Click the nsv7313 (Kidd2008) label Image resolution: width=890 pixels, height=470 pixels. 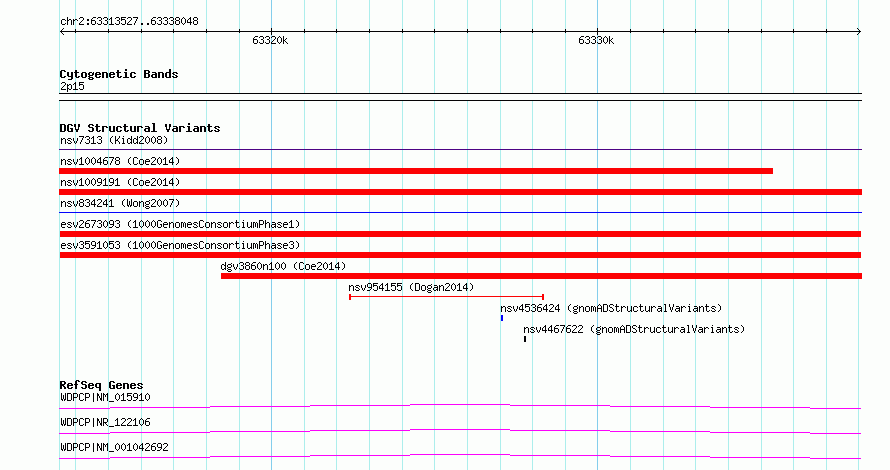click(x=114, y=140)
